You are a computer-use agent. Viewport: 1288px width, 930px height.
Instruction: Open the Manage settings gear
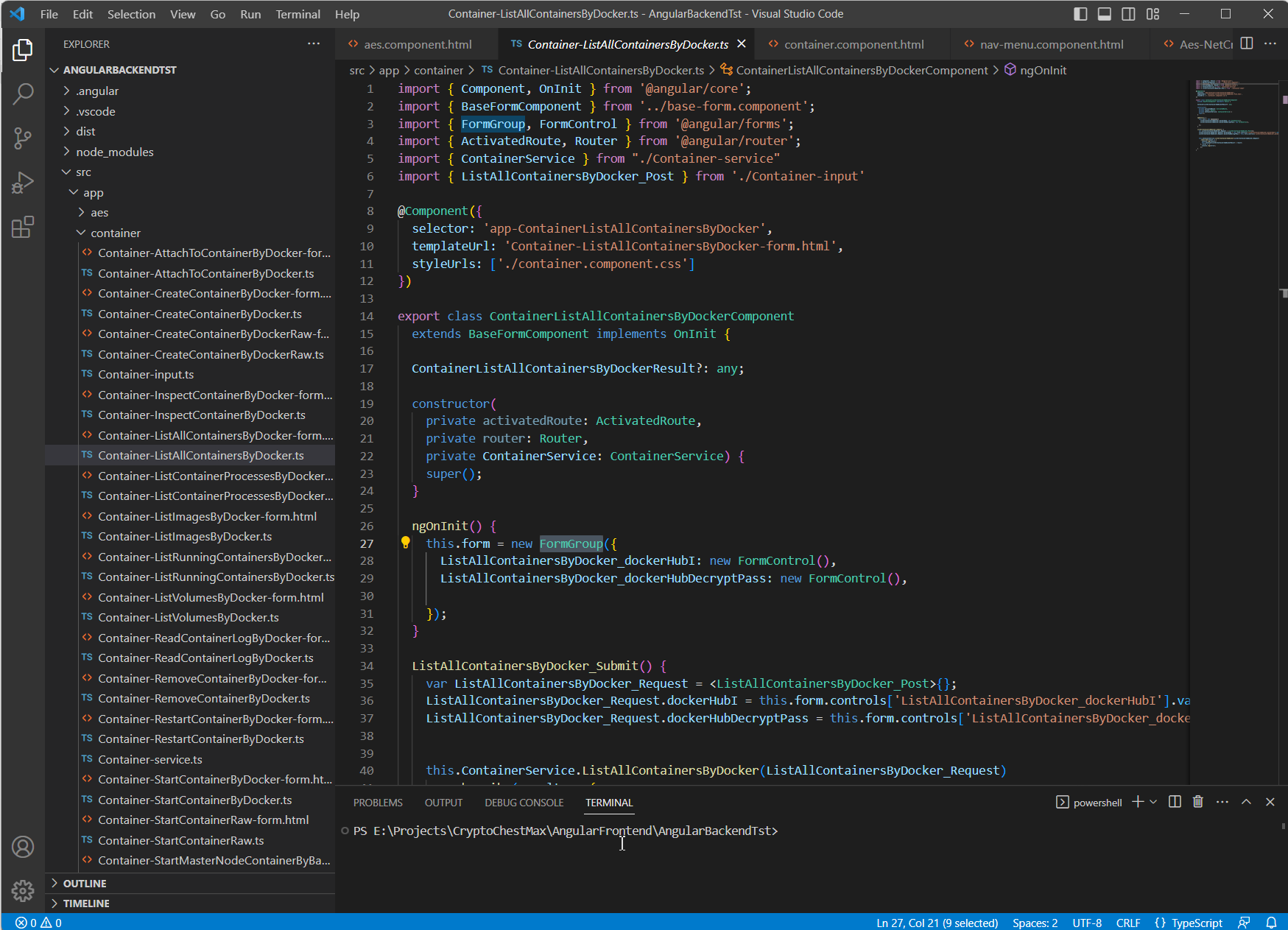23,891
